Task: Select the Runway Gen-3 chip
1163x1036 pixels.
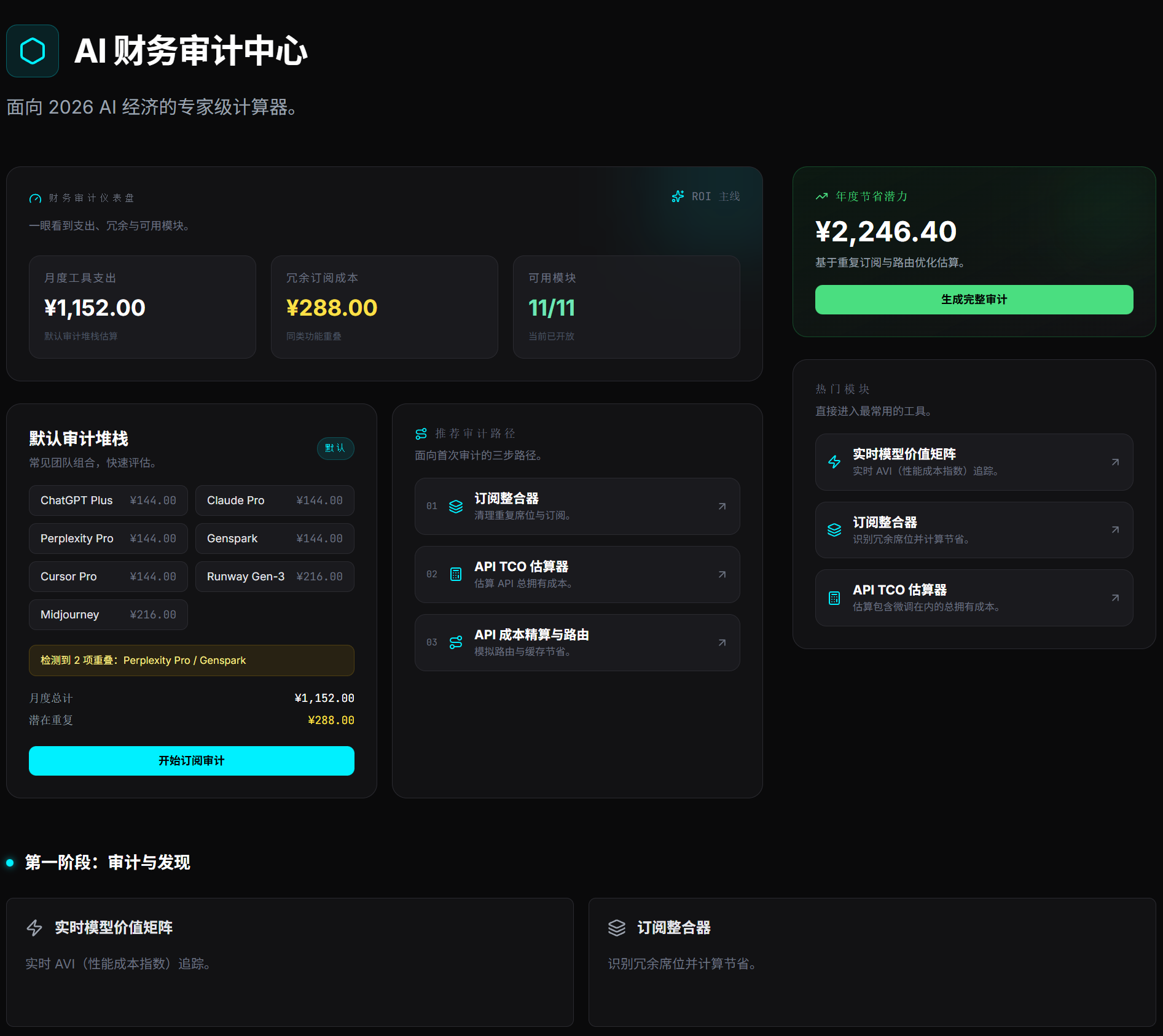Action: 275,577
